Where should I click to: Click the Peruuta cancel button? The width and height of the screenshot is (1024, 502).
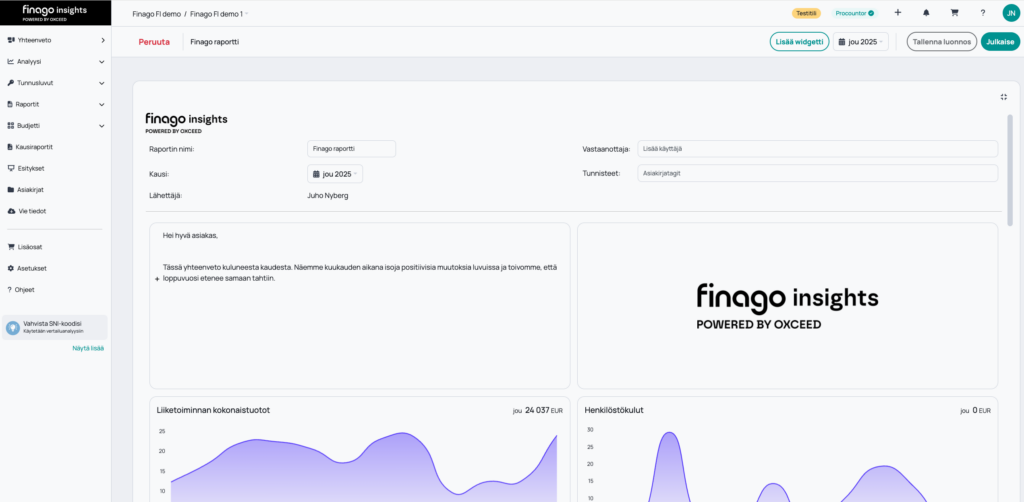click(154, 42)
